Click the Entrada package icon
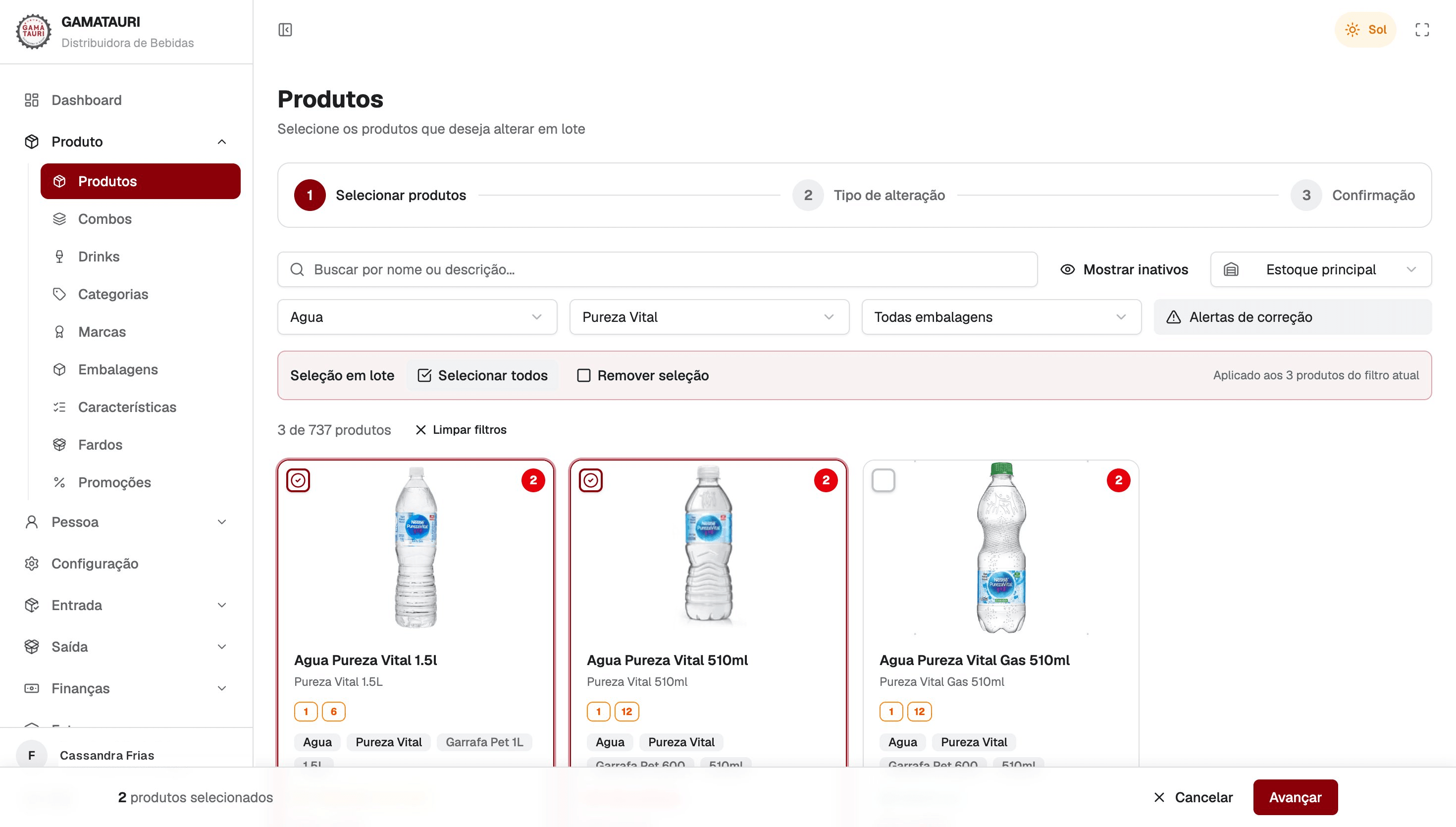The width and height of the screenshot is (1456, 827). tap(32, 605)
